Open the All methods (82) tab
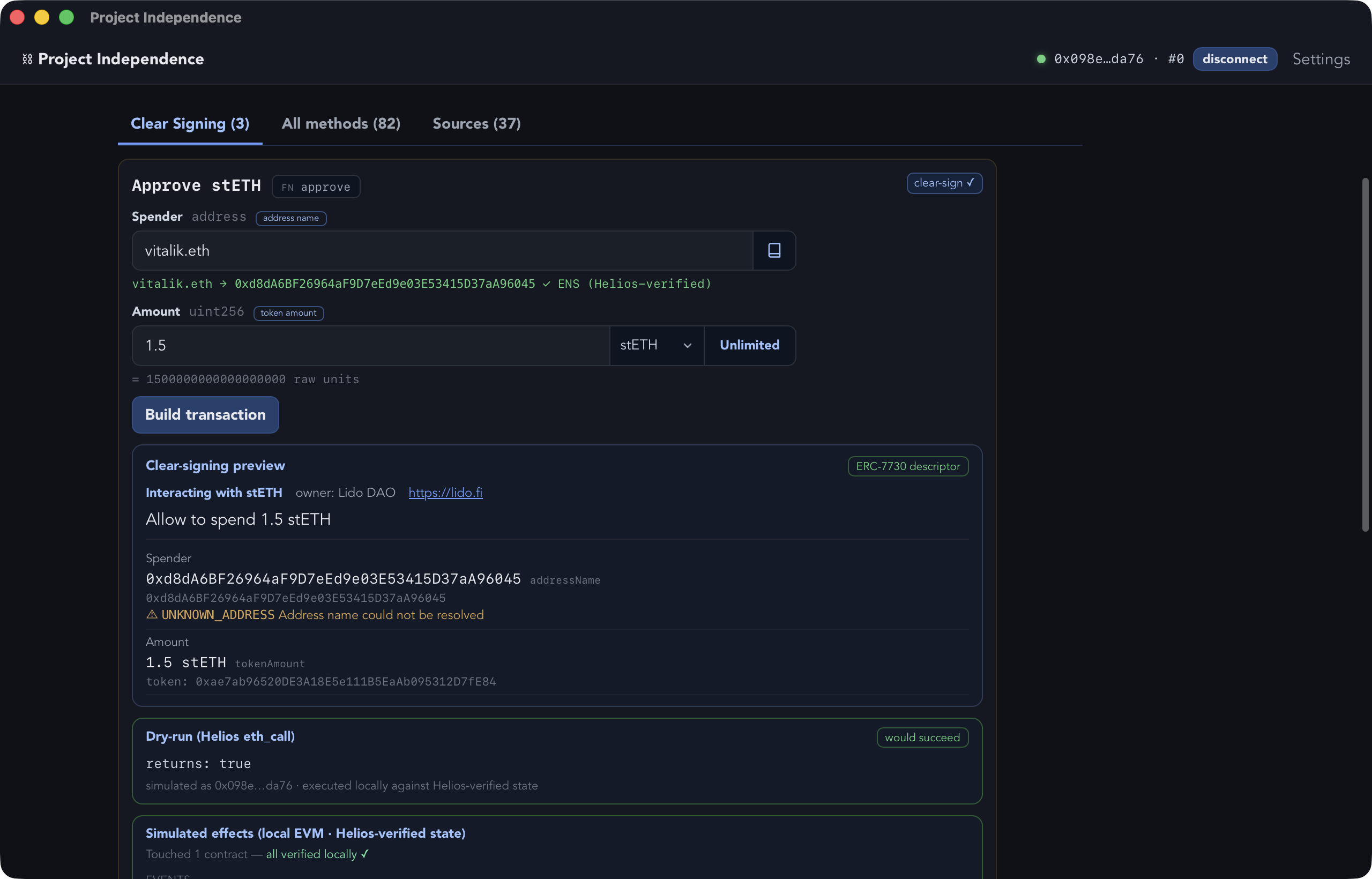Image resolution: width=1372 pixels, height=879 pixels. pyautogui.click(x=341, y=123)
